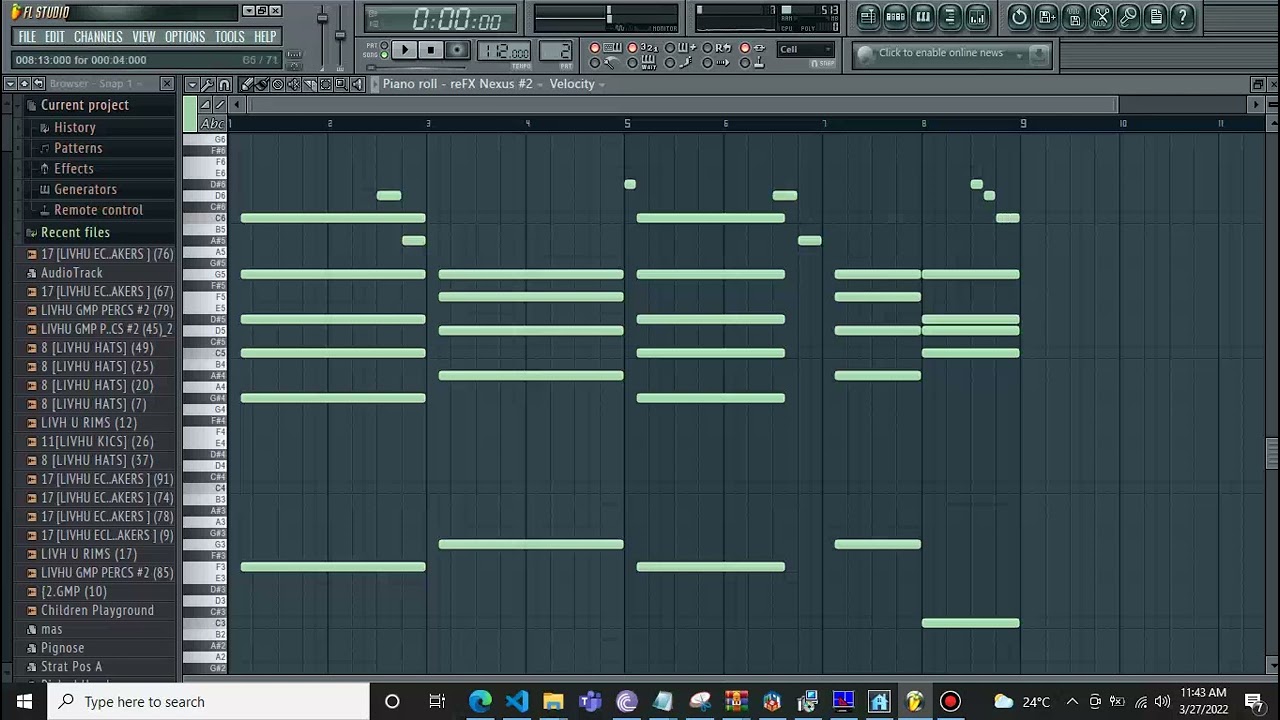Click the FL Studio taskbar icon

coord(914,701)
